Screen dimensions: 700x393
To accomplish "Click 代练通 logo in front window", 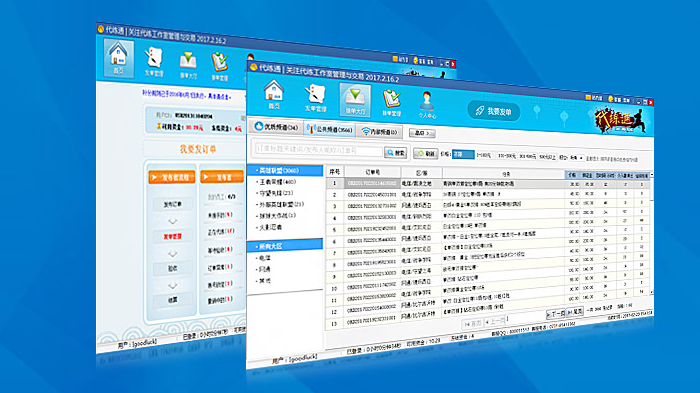I will (x=620, y=120).
